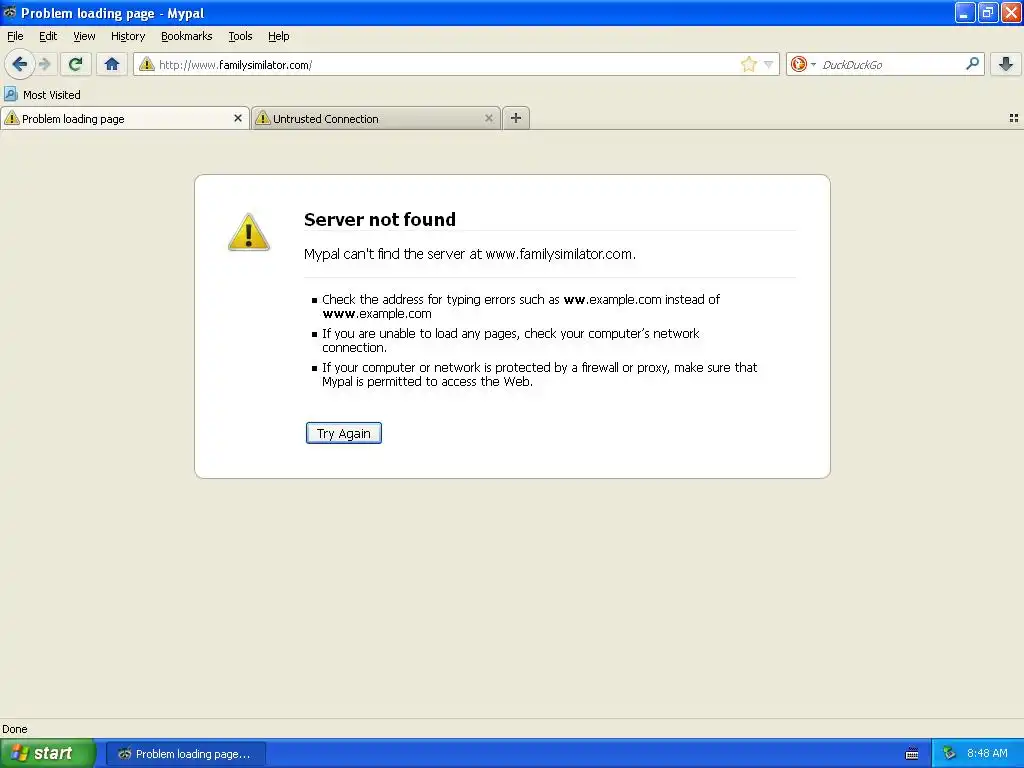
Task: Close the Mypal browser window
Action: click(1011, 12)
